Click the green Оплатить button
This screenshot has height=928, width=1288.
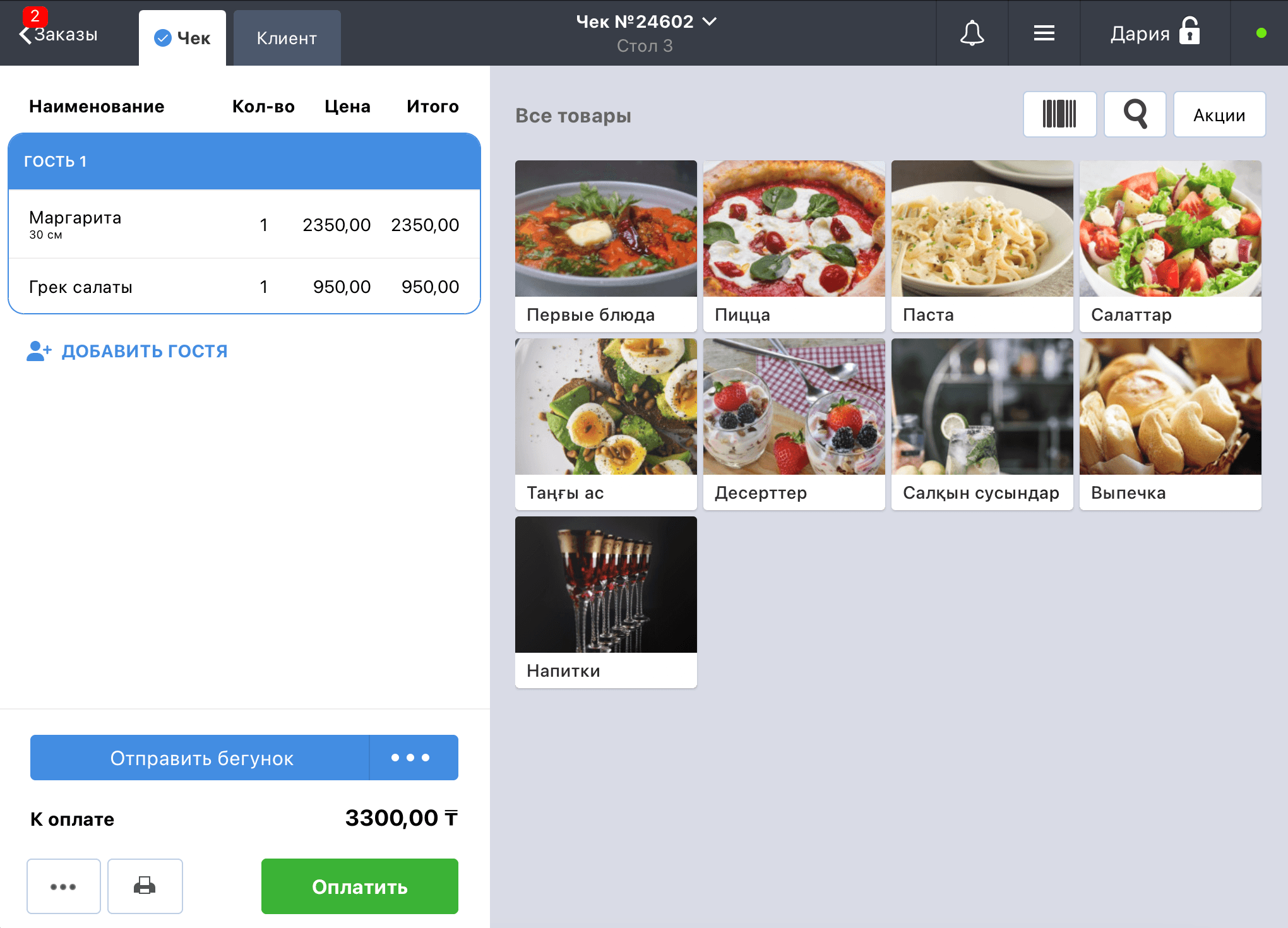[x=360, y=886]
